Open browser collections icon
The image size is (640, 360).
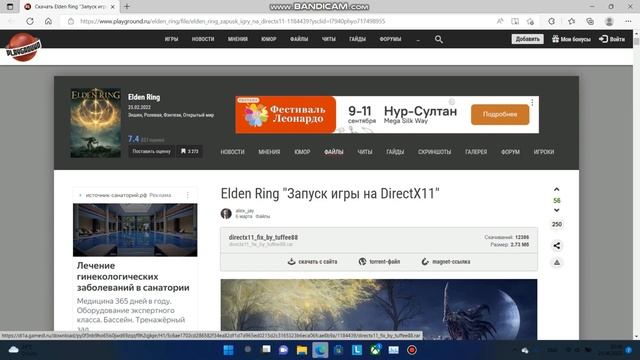(x=590, y=21)
